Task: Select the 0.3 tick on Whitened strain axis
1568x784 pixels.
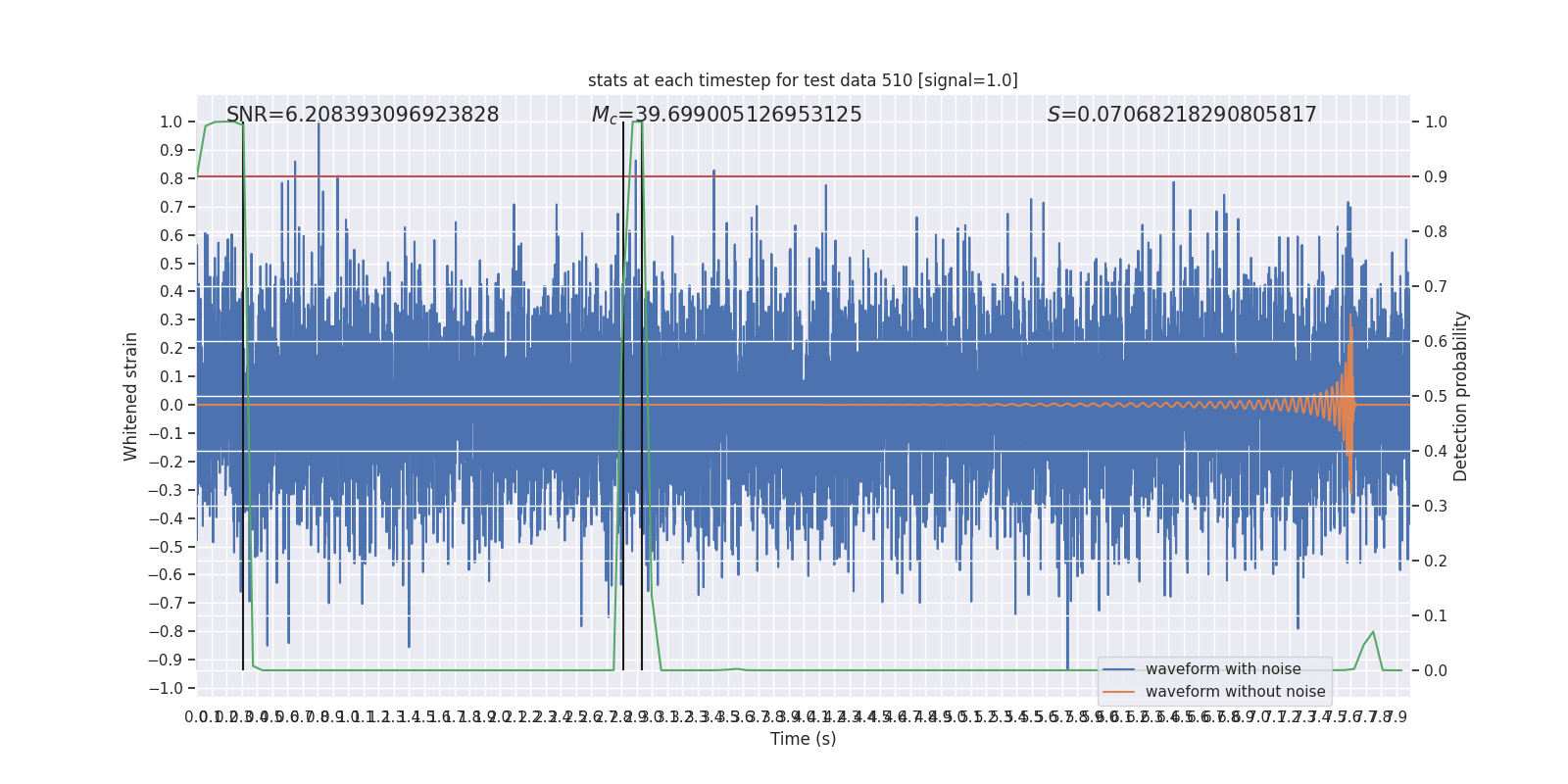Action: coord(171,320)
